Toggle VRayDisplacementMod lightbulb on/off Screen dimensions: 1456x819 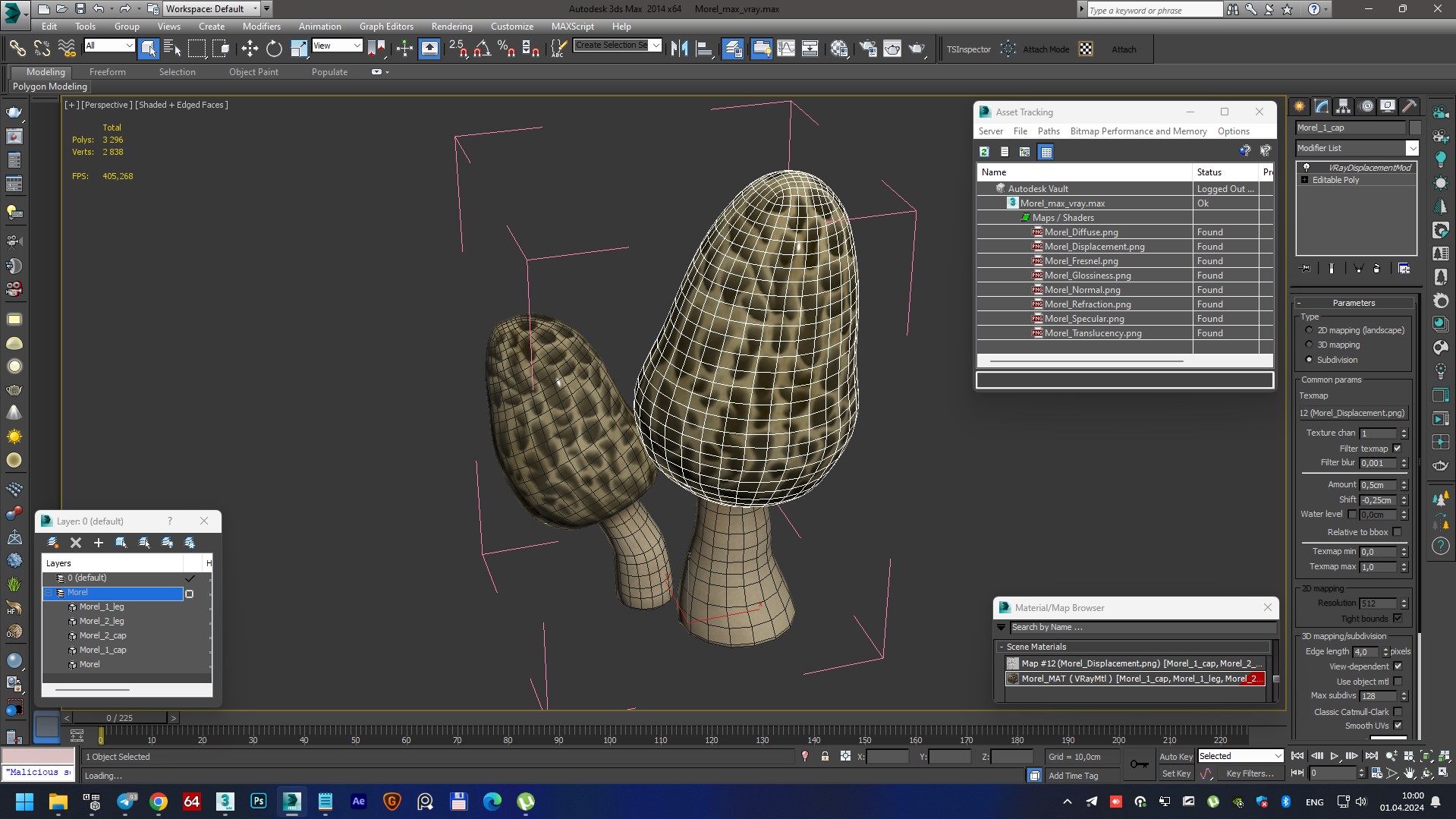(x=1307, y=168)
